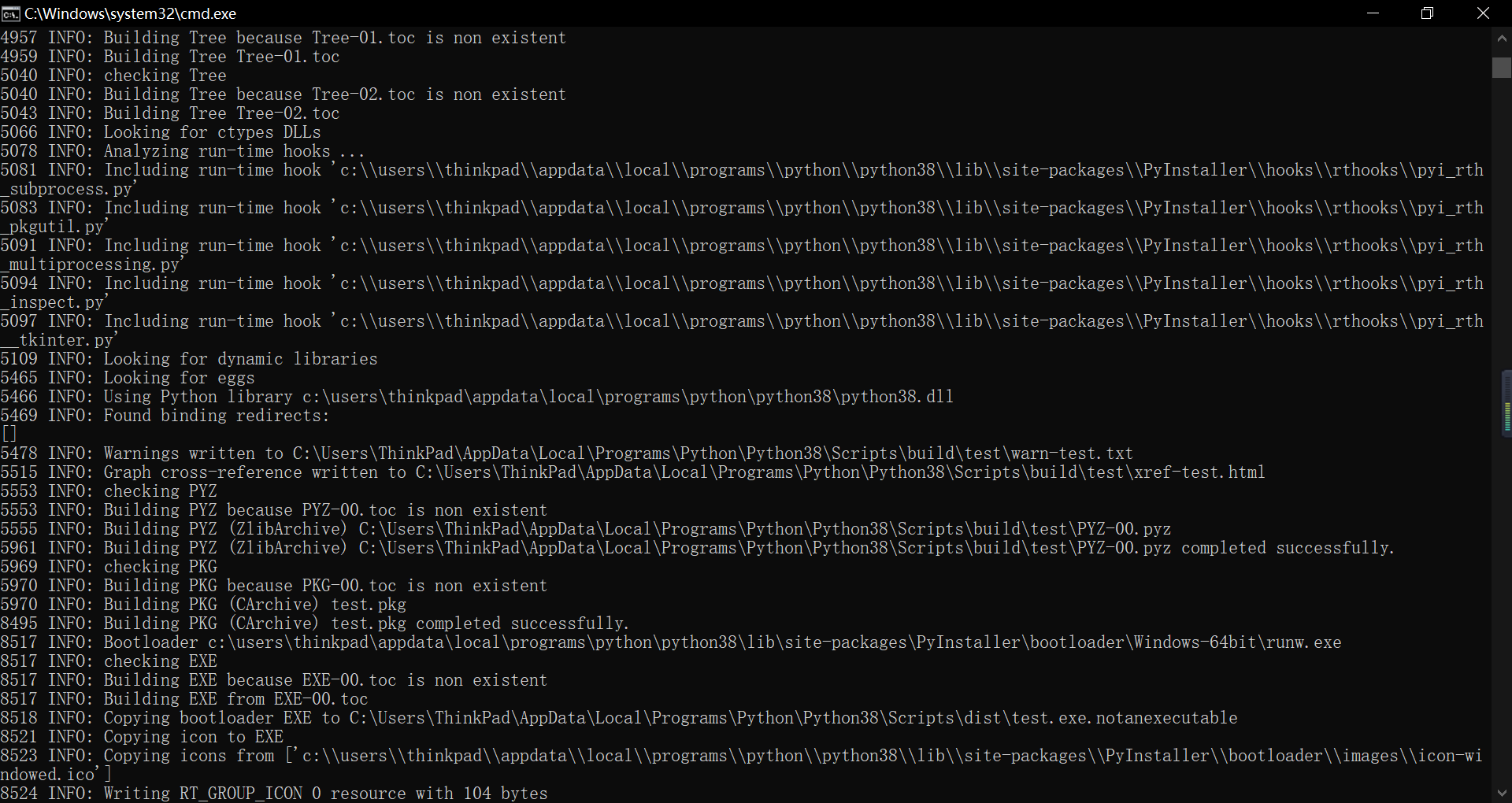Click the scrollbar up arrow
The height and width of the screenshot is (803, 1512).
(x=1501, y=37)
